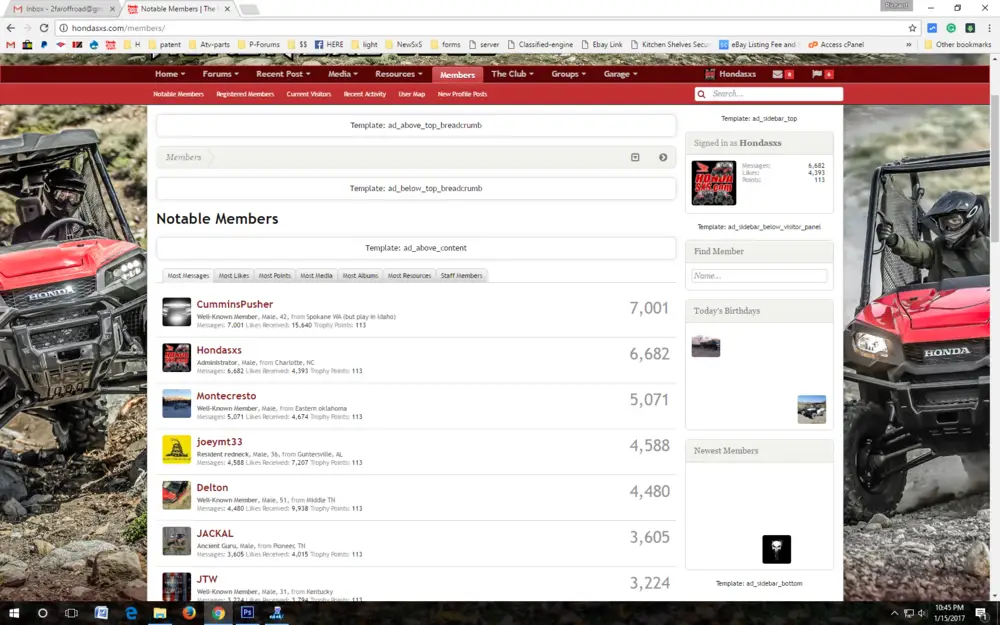
Task: Bookmark this page with the star icon
Action: (912, 28)
